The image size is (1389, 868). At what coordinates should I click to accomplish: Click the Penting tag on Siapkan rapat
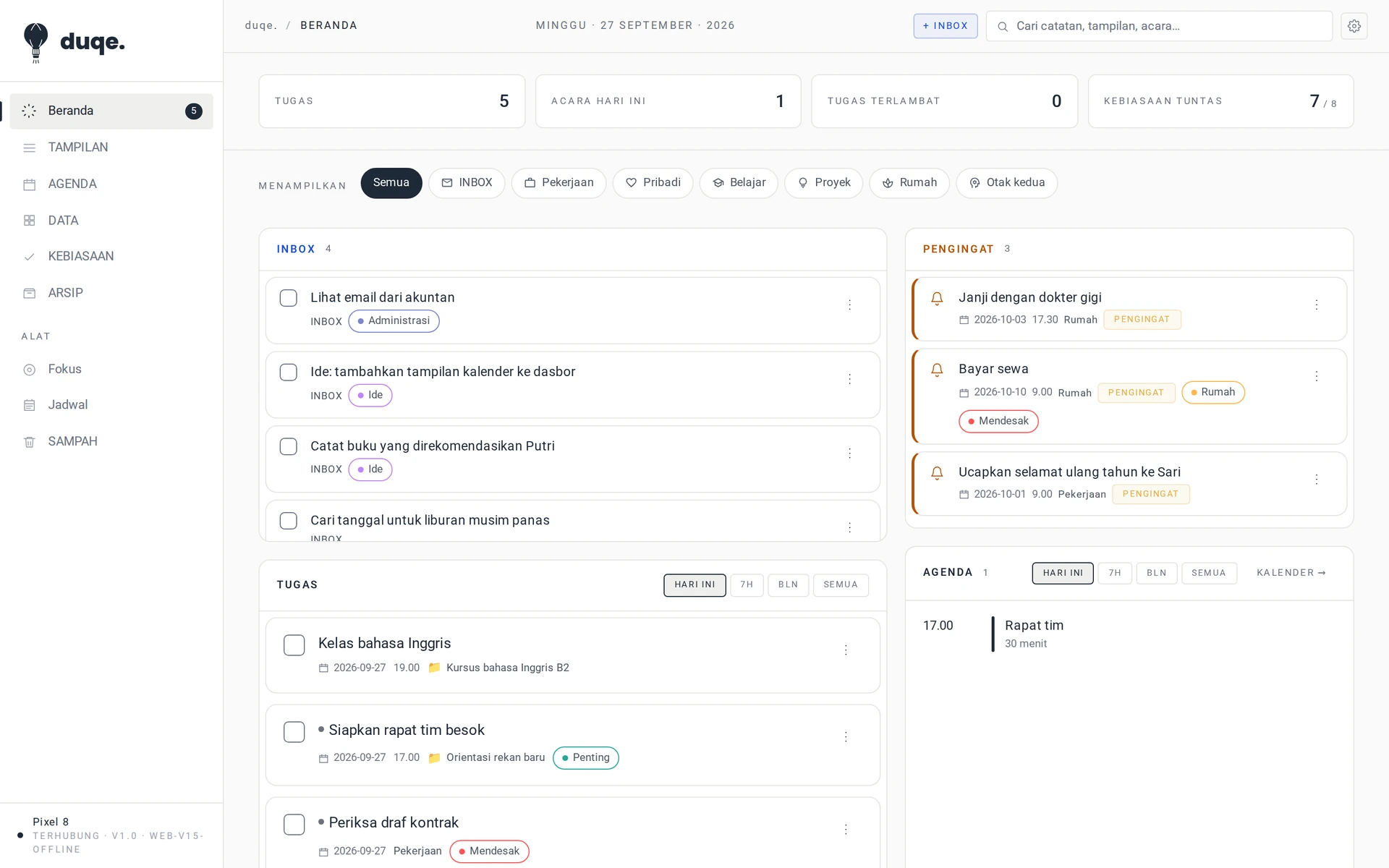(x=586, y=758)
